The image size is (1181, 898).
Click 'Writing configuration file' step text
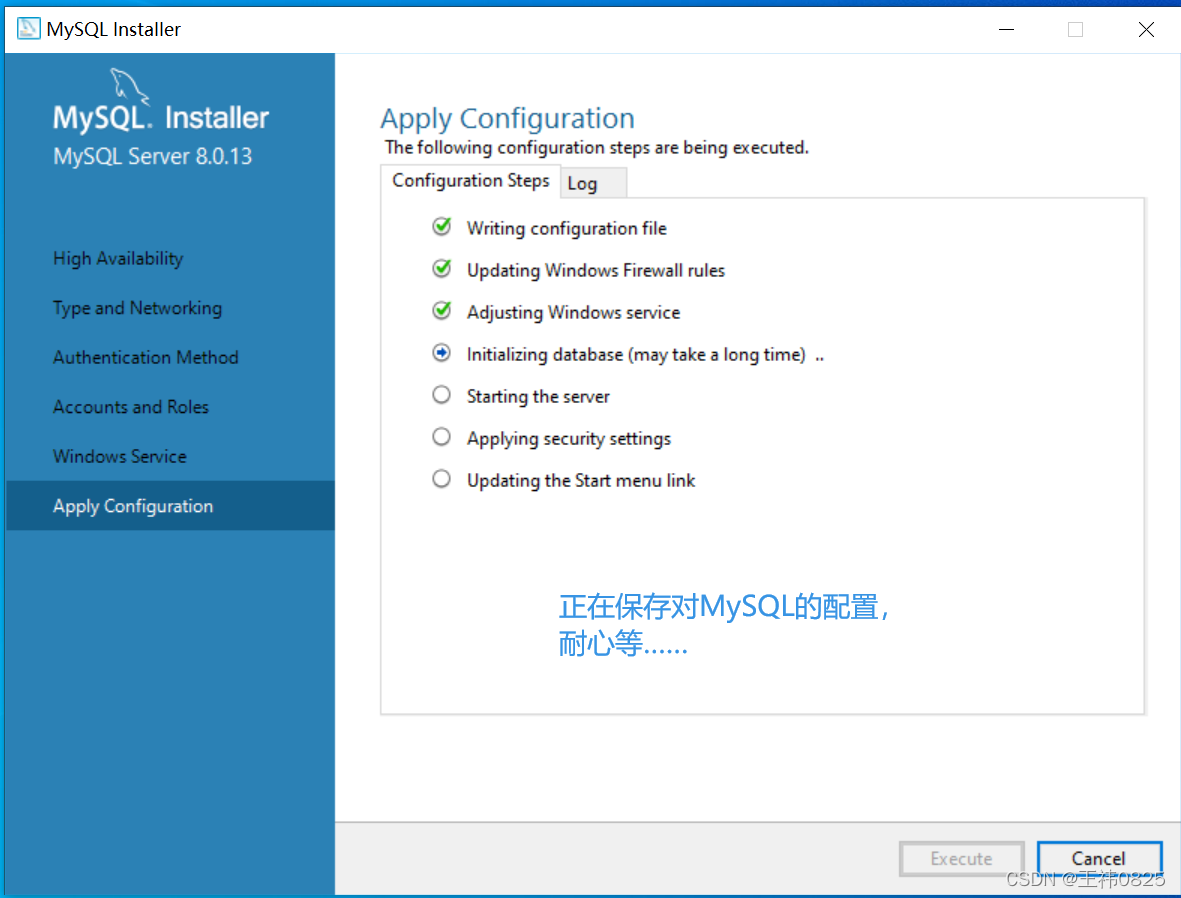(x=566, y=228)
